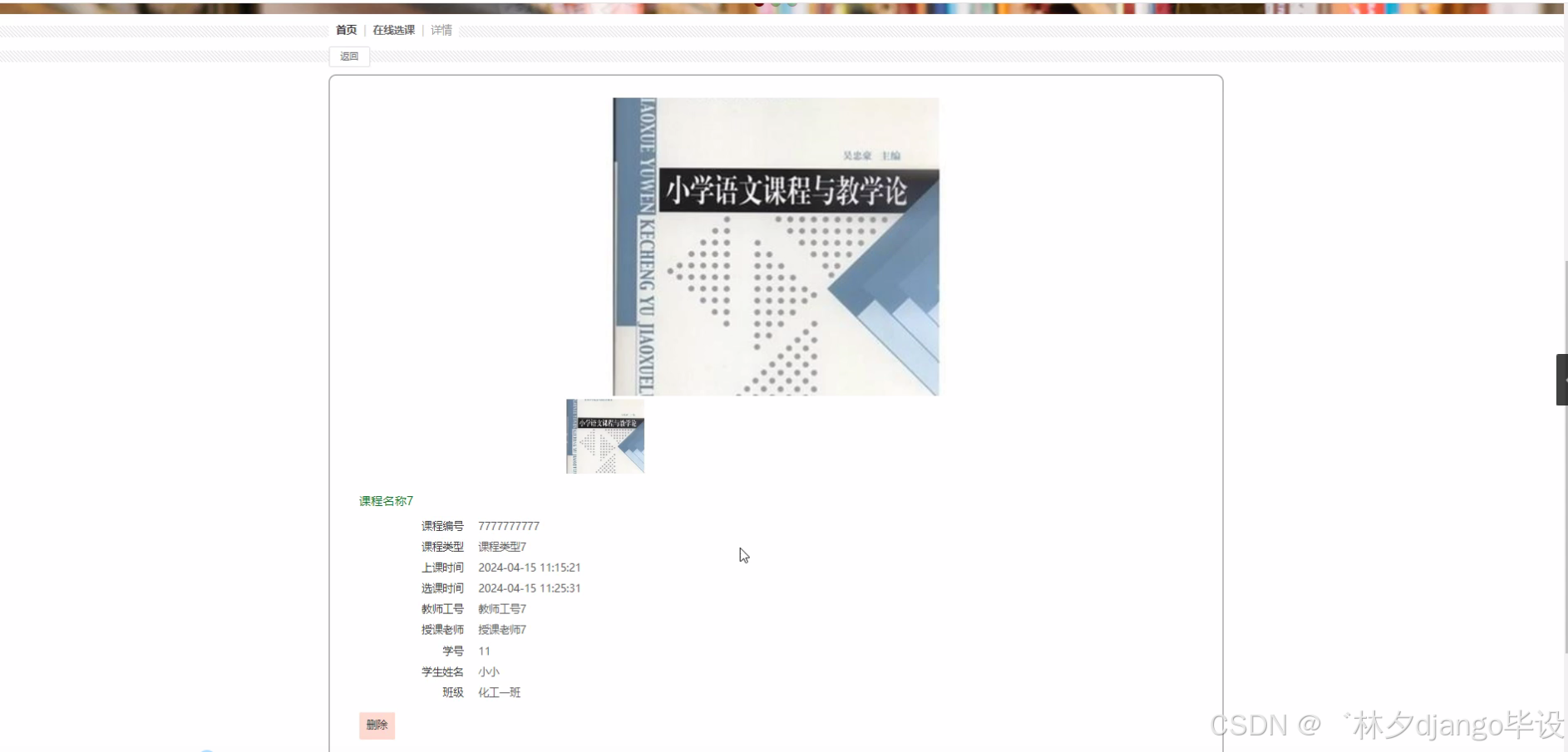Click the 选课时间 timestamp value
The width and height of the screenshot is (1568, 752).
point(529,587)
